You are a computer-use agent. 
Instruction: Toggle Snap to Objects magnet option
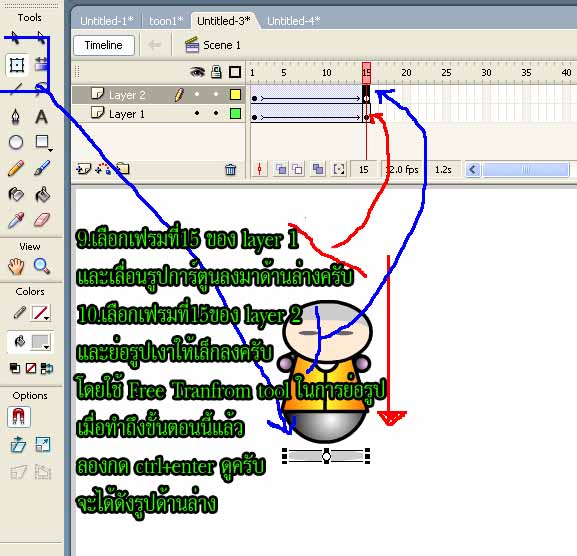click(18, 417)
